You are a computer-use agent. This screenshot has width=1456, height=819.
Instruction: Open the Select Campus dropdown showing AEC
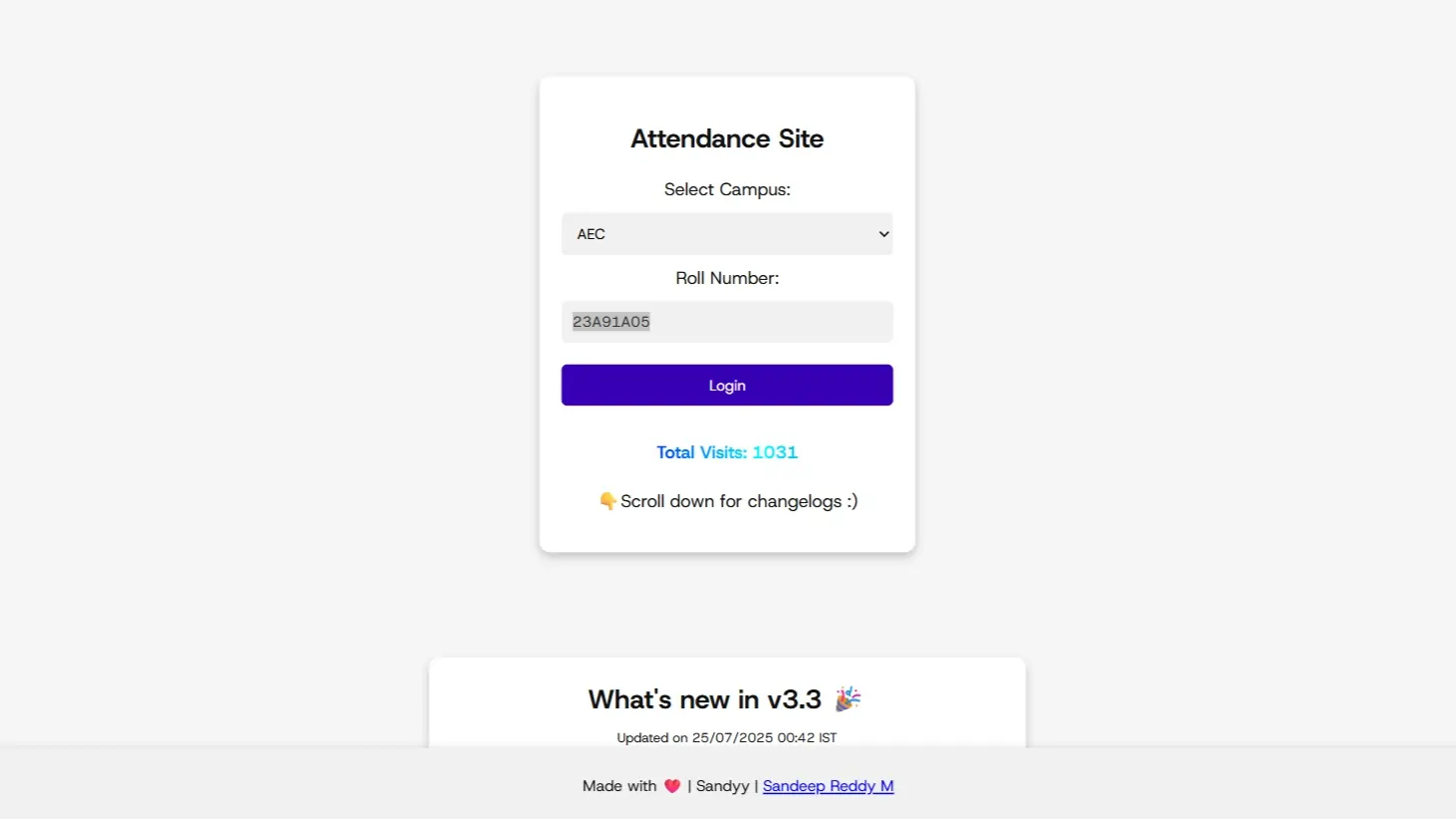(x=726, y=234)
